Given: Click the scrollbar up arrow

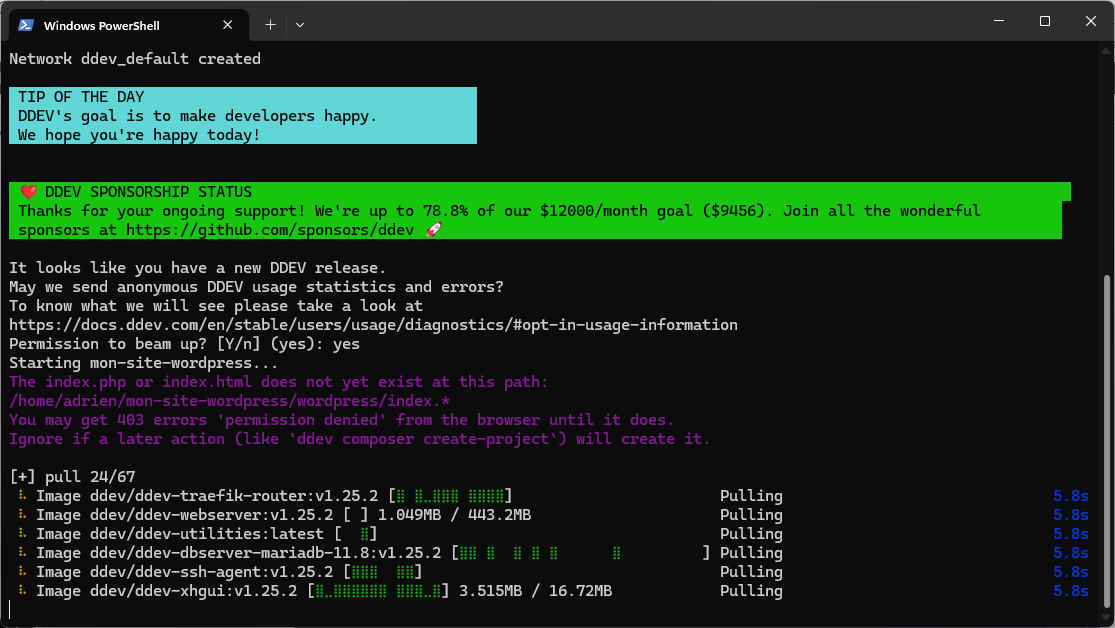Looking at the screenshot, I should point(1106,50).
